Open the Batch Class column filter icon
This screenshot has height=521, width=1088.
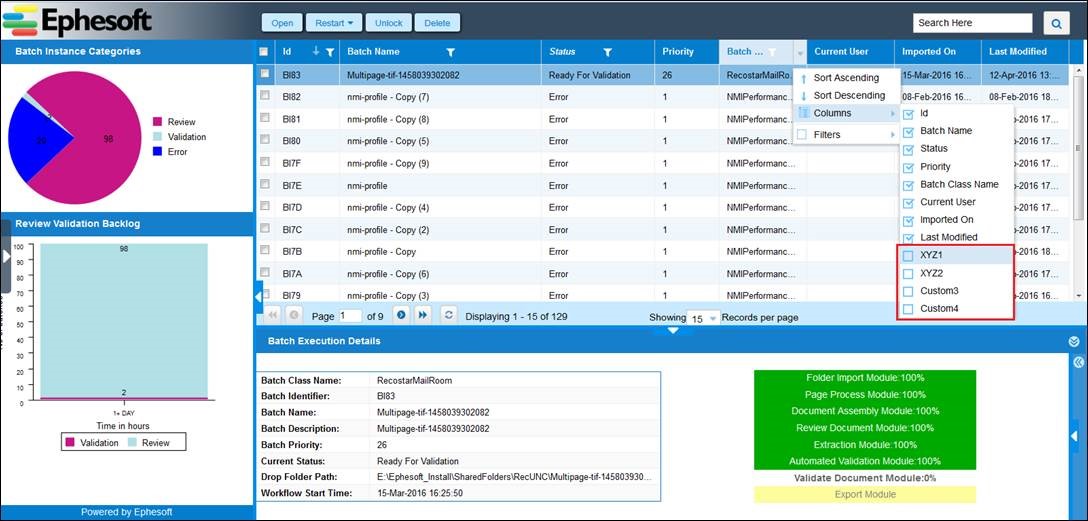[x=772, y=51]
